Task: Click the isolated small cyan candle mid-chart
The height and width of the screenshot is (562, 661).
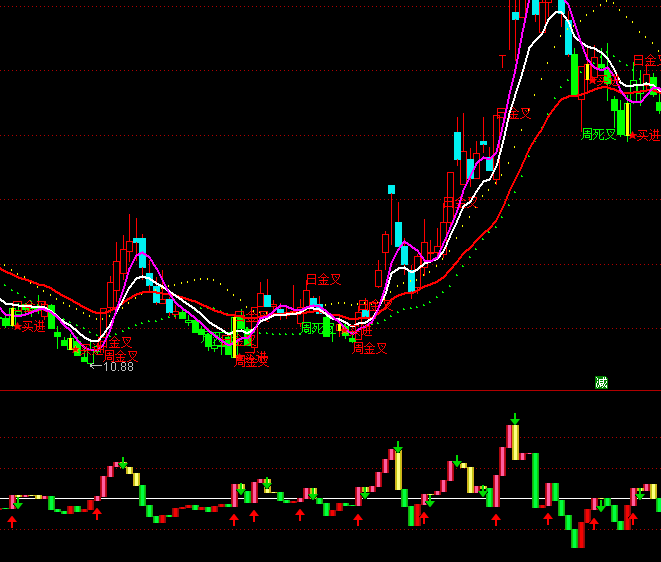Action: pos(391,189)
